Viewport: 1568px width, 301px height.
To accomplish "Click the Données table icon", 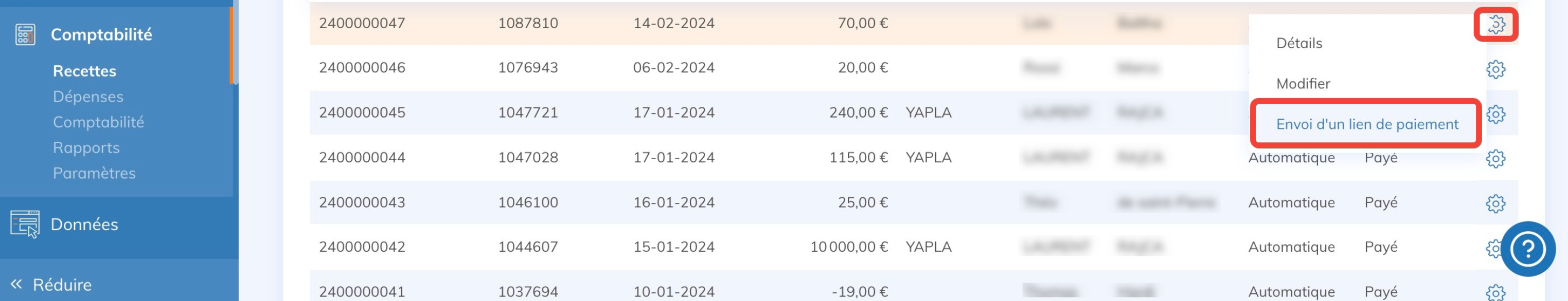I will 25,224.
